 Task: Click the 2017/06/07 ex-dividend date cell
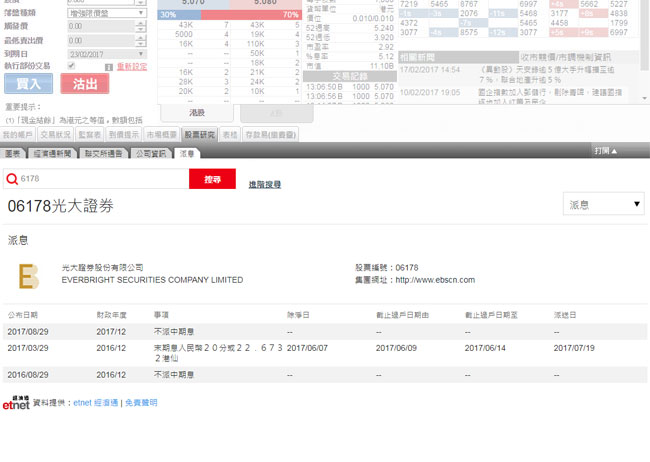(x=307, y=348)
